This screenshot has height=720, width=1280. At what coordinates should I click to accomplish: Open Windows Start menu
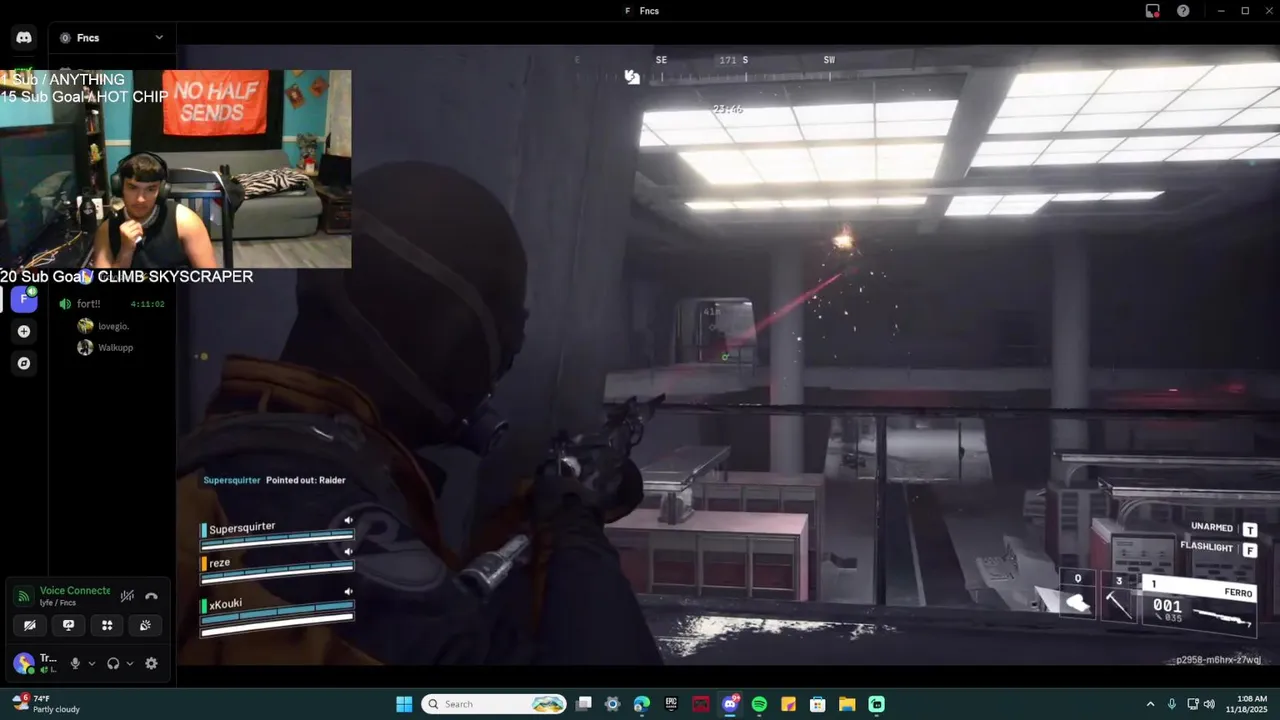404,704
